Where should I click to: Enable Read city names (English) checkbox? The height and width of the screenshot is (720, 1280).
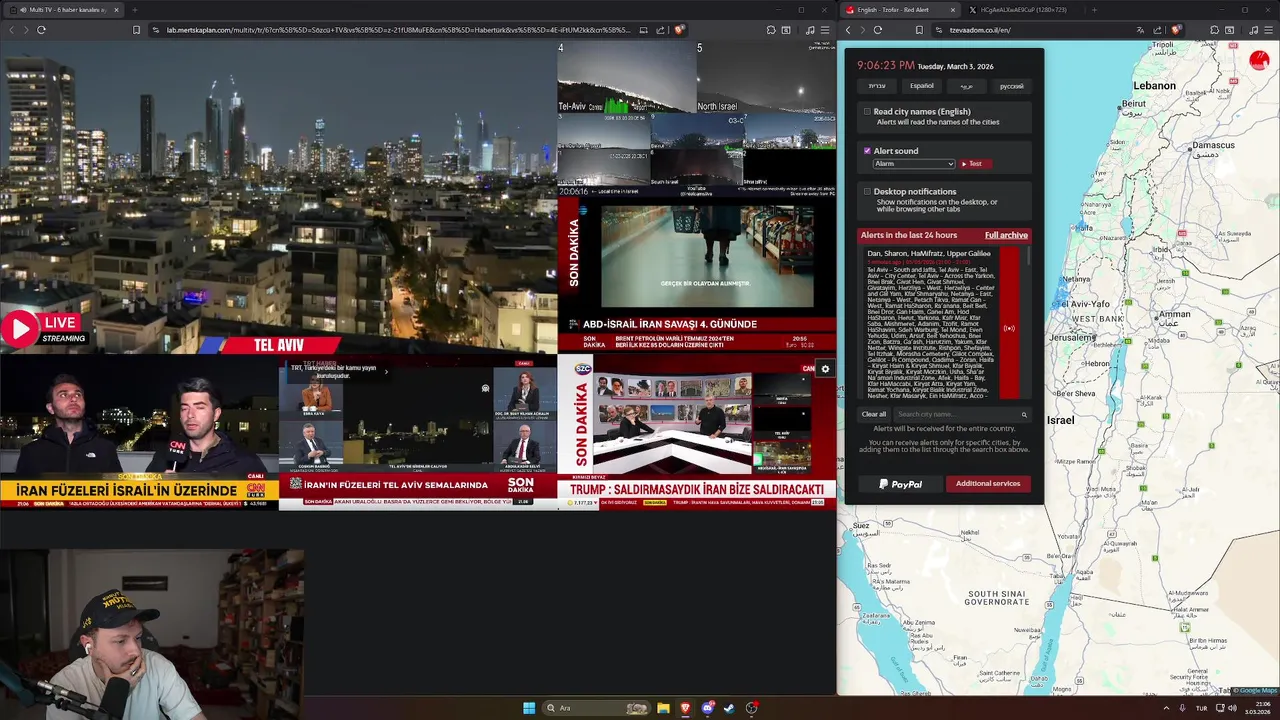click(x=867, y=112)
